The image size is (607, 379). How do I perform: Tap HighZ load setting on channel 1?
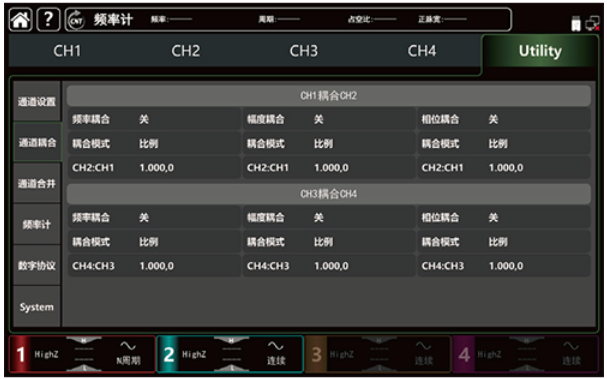tap(46, 354)
